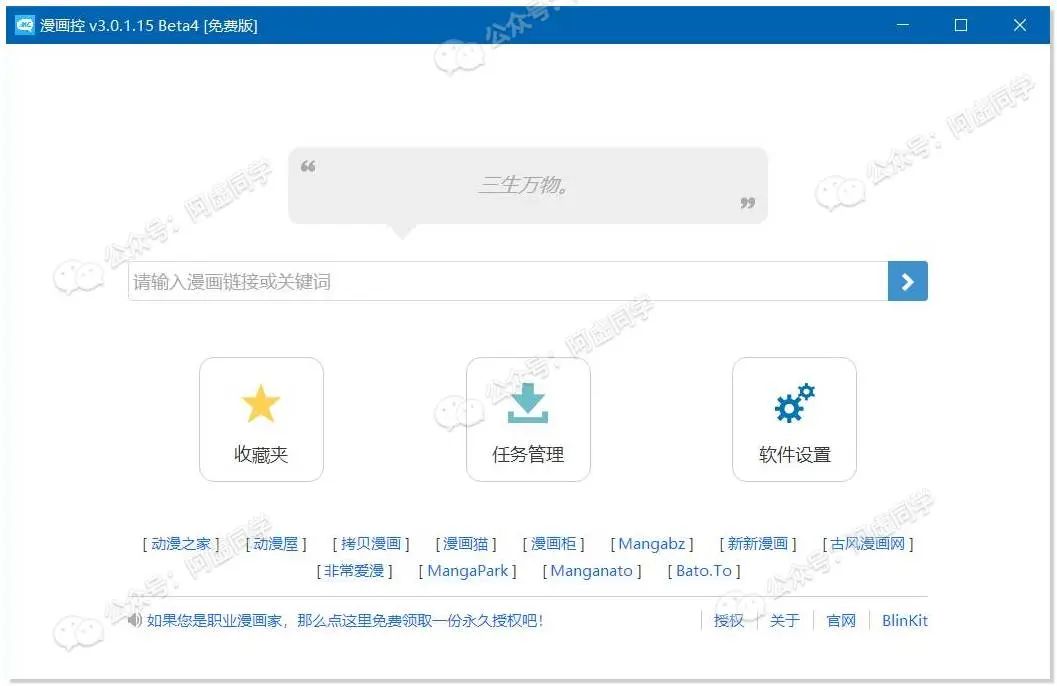Open the 古风漫画网 site link

868,544
